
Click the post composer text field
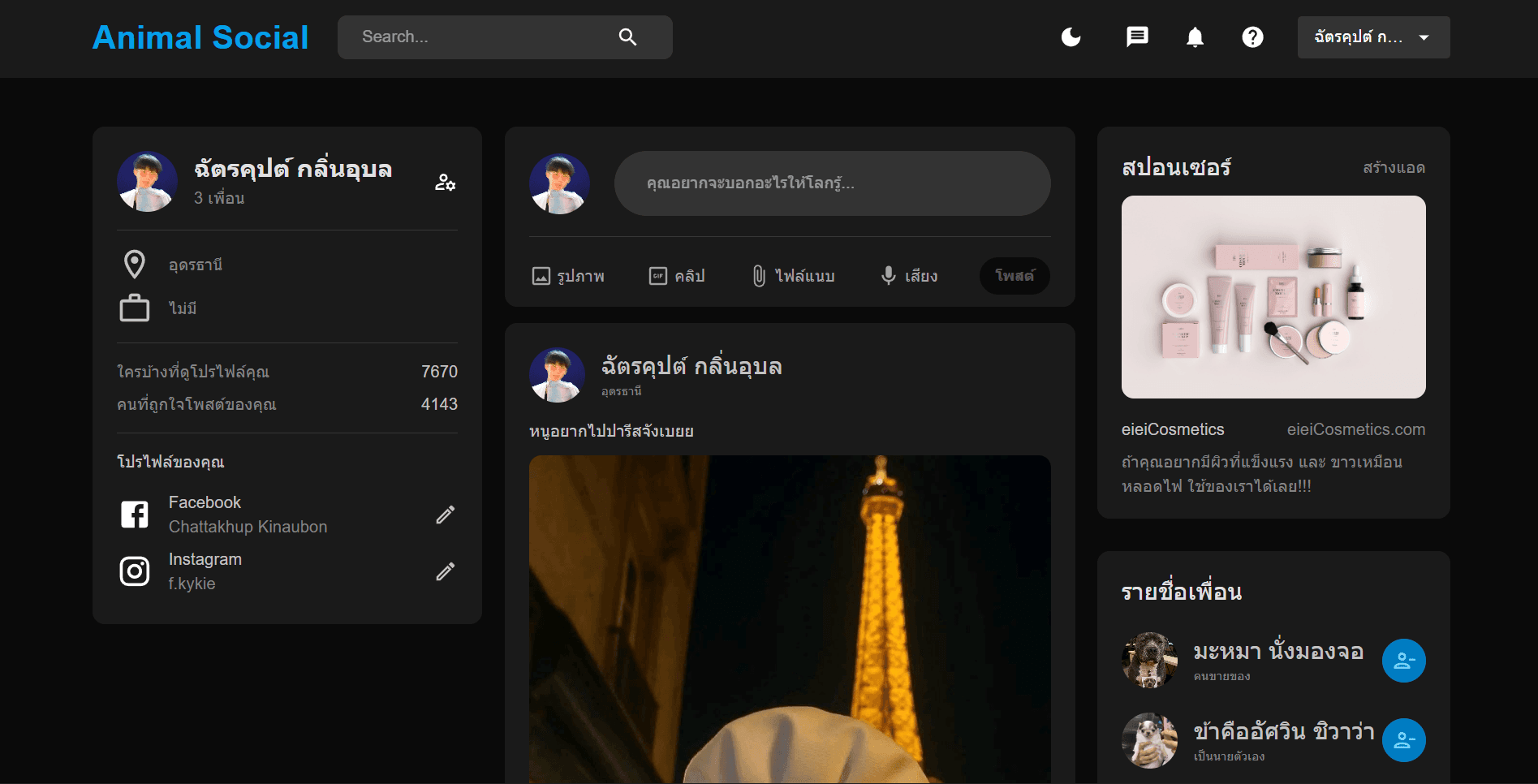tap(833, 183)
